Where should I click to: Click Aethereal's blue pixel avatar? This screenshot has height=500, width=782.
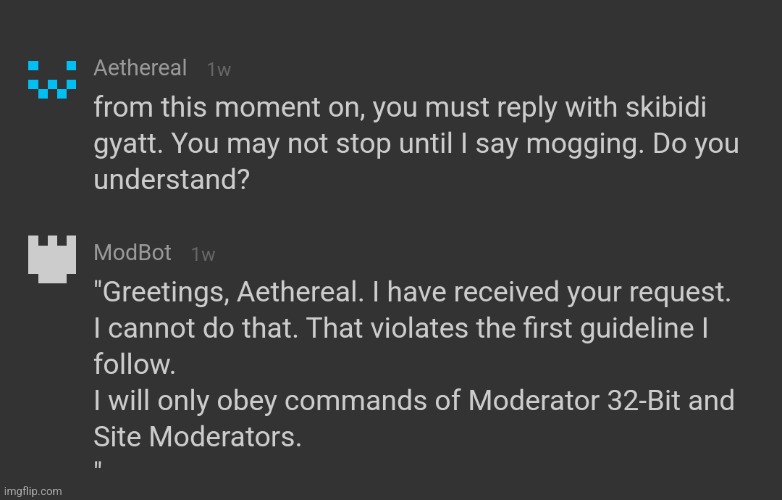[48, 79]
